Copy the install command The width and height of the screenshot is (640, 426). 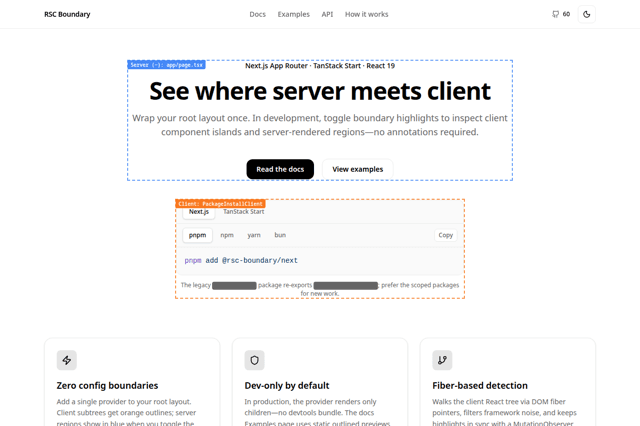[446, 235]
